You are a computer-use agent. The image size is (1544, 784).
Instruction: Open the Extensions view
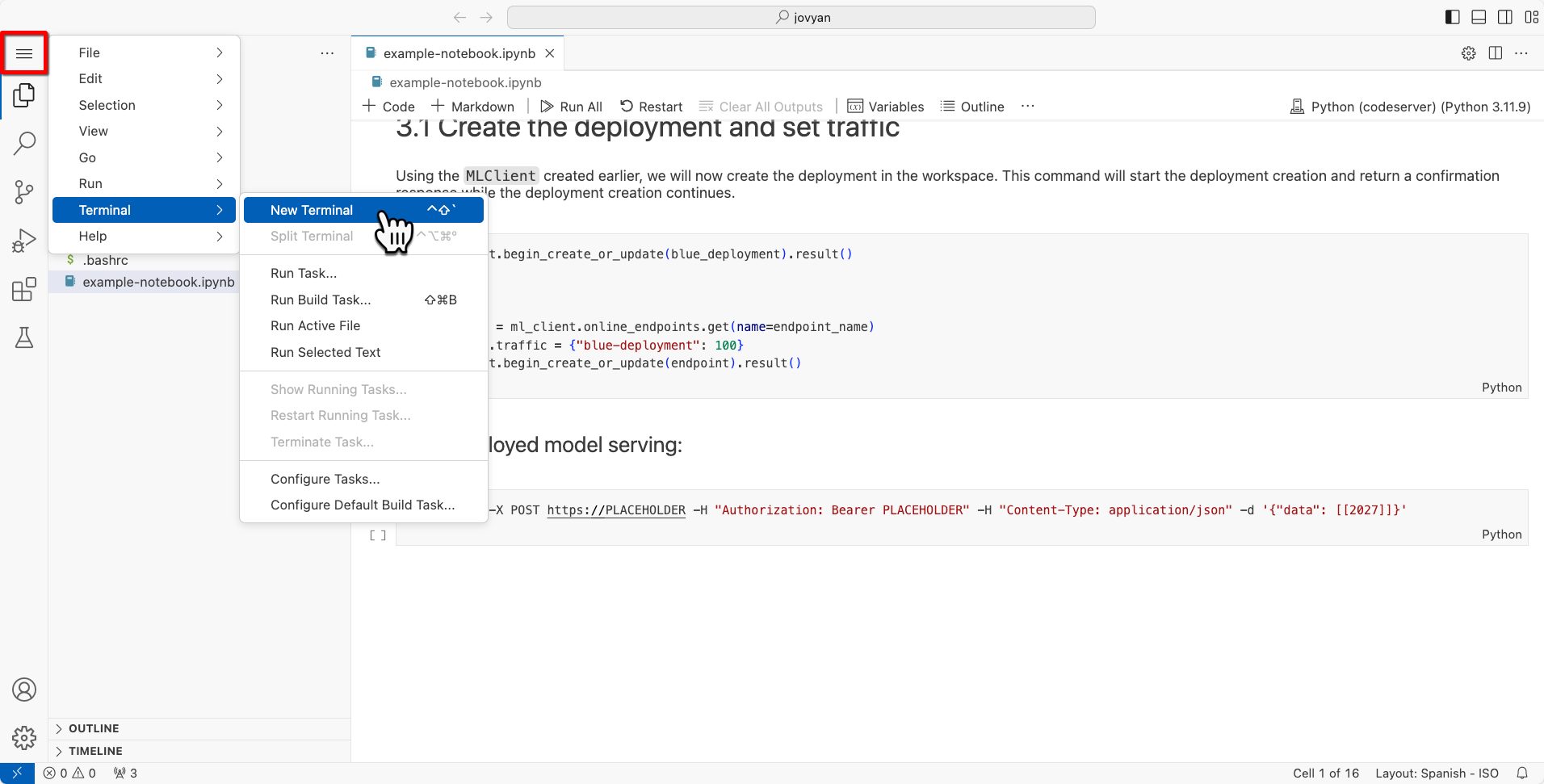tap(24, 289)
